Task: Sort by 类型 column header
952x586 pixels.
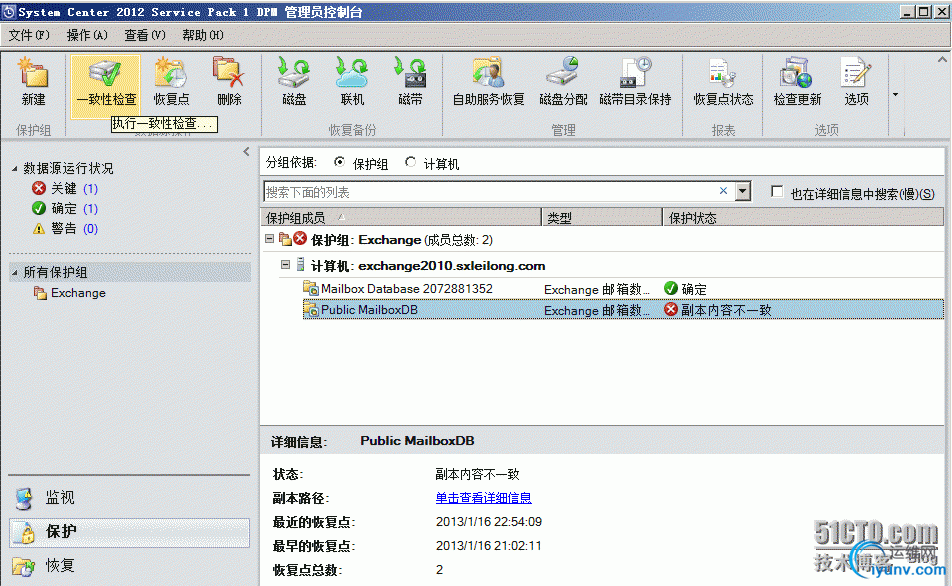Action: click(x=602, y=217)
